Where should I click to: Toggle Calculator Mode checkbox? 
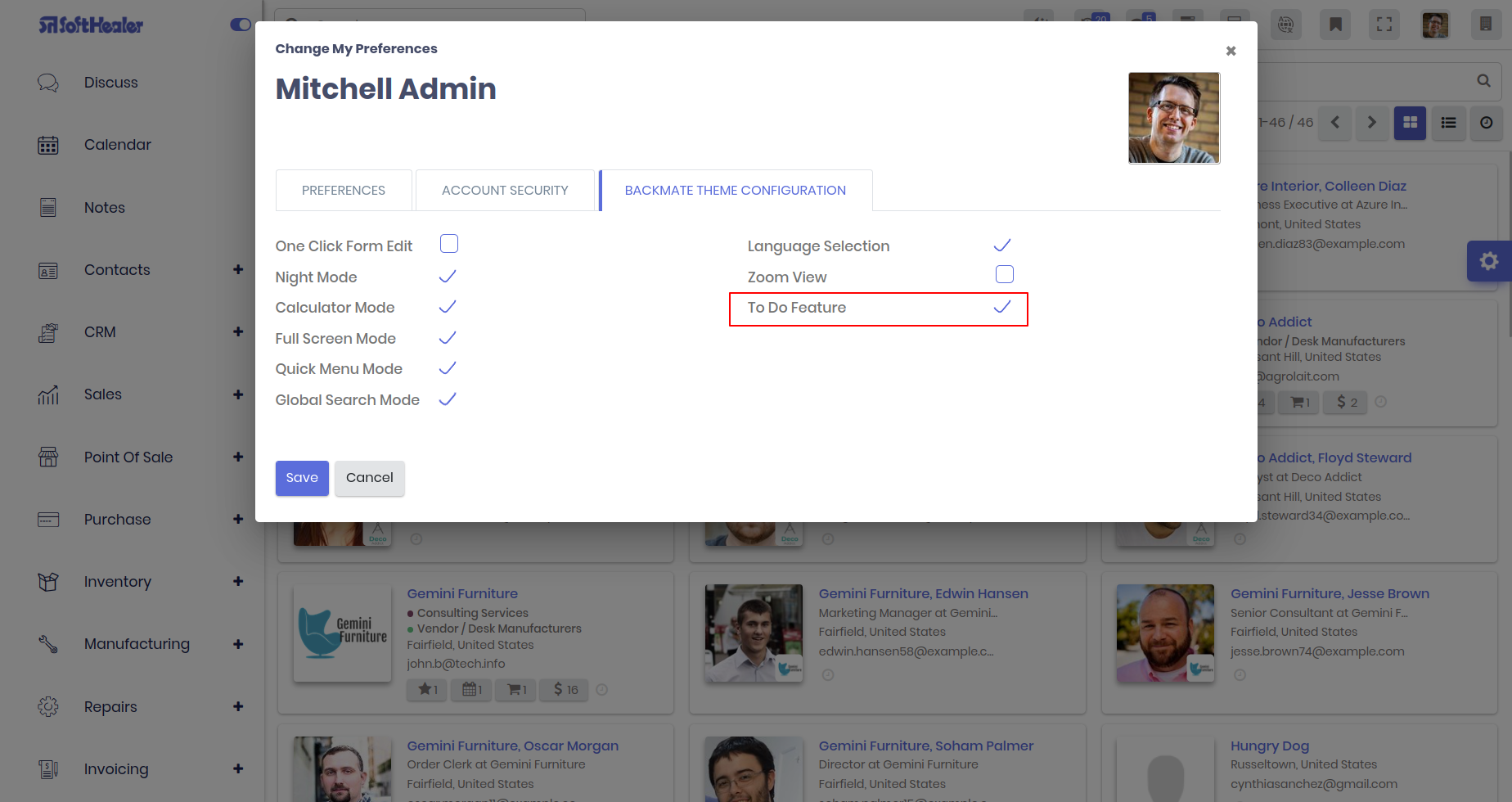coord(448,307)
